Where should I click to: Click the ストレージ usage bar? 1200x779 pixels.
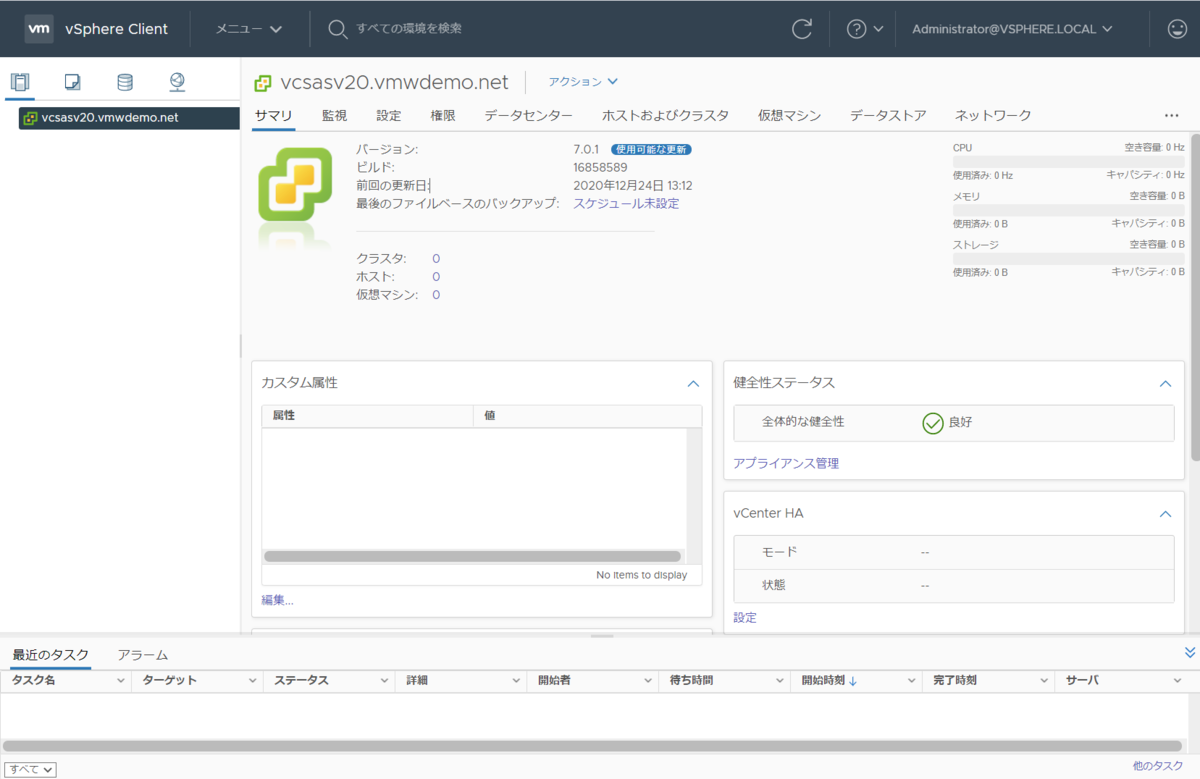tap(1068, 258)
